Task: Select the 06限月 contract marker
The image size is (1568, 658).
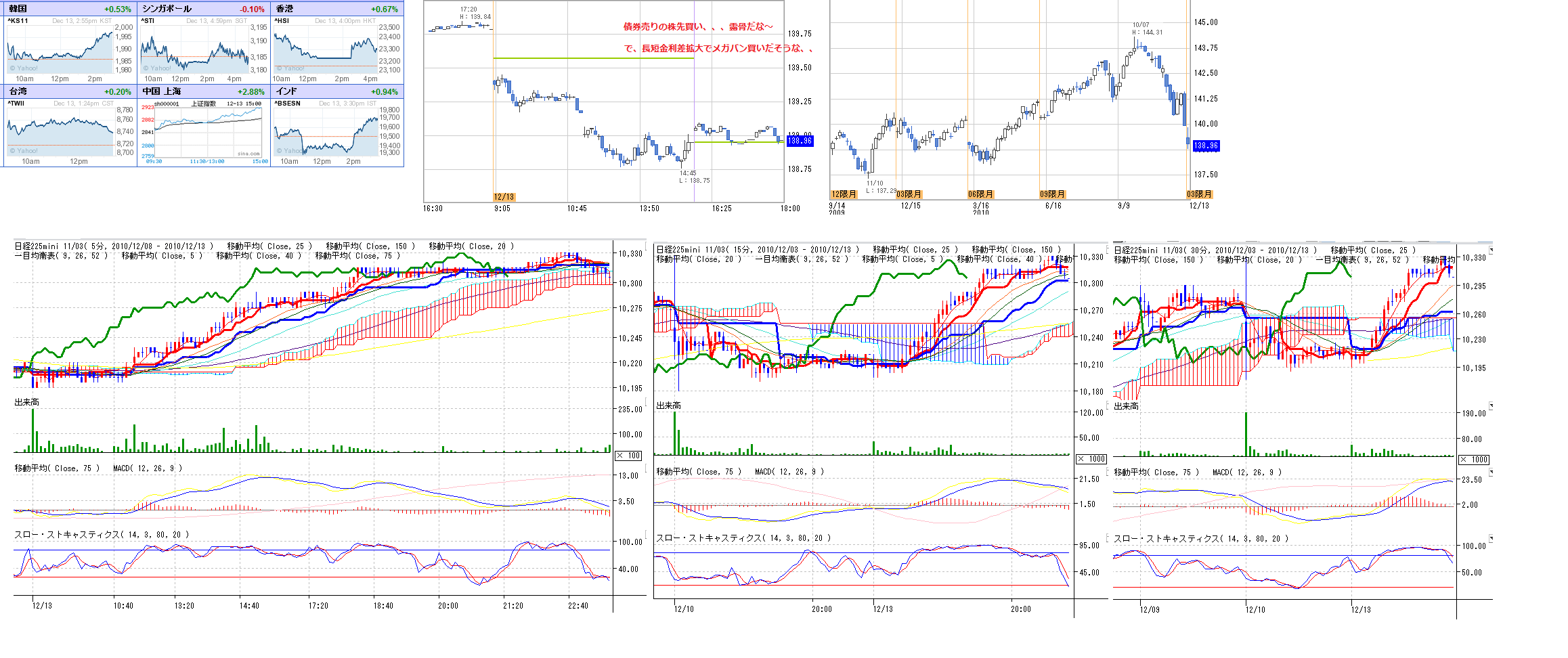Action: [x=980, y=194]
